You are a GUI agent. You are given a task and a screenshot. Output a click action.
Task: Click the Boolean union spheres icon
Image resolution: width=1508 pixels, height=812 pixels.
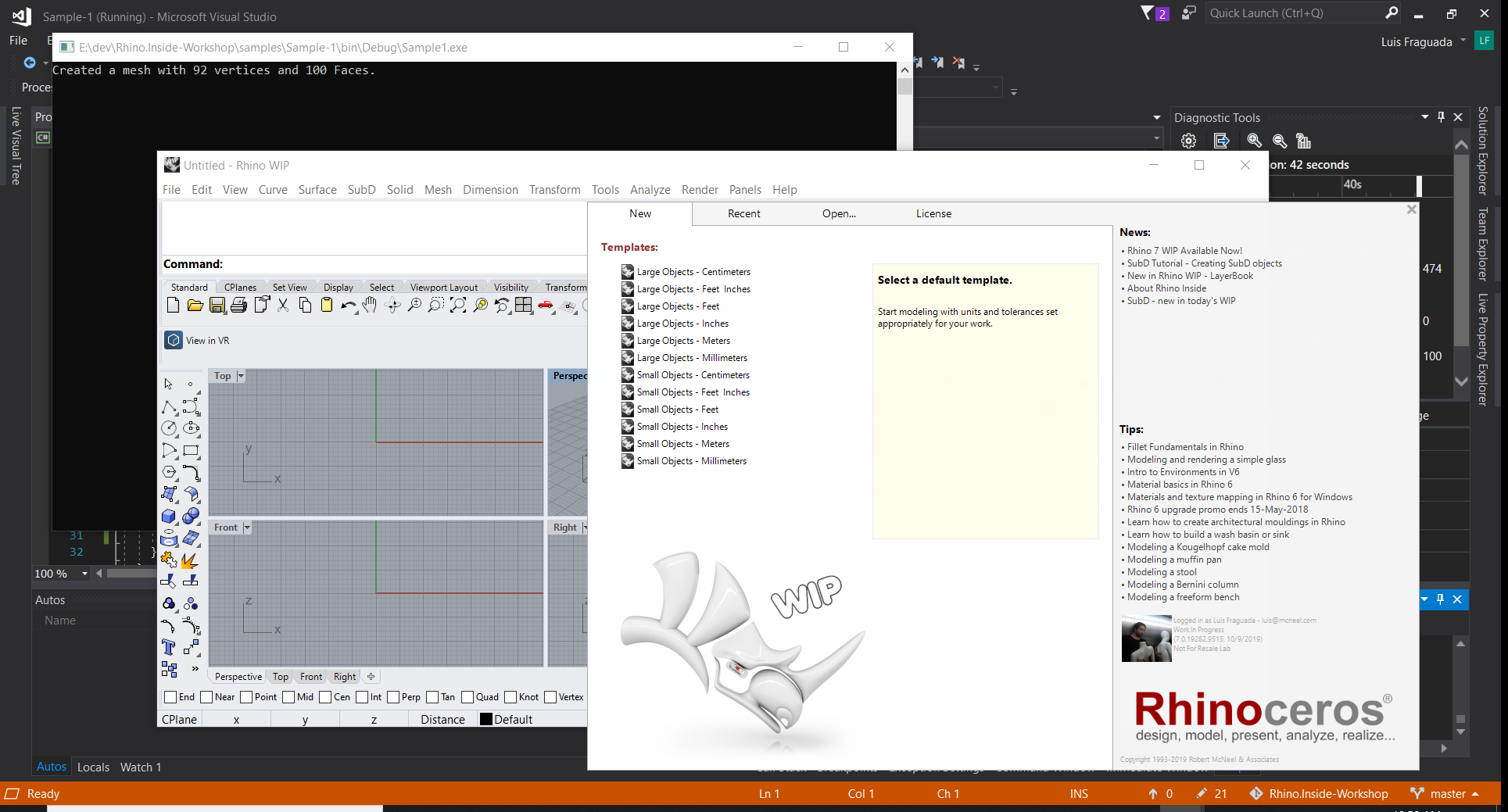(x=191, y=517)
